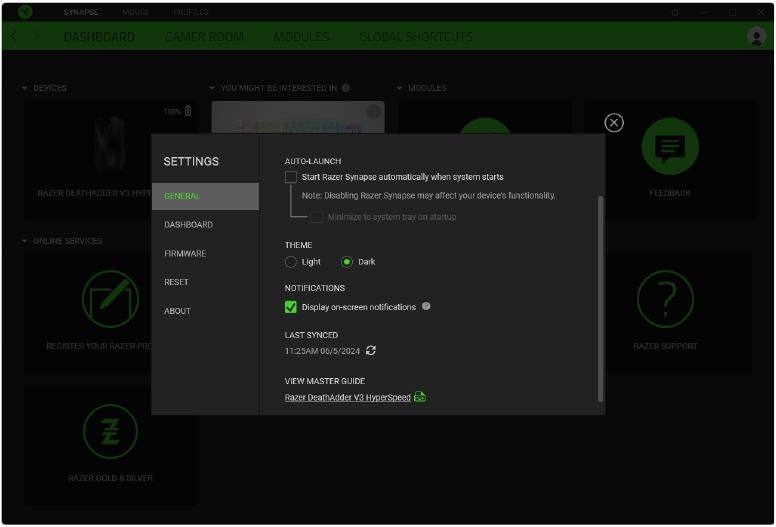Open the master guide PDF icon

click(420, 397)
